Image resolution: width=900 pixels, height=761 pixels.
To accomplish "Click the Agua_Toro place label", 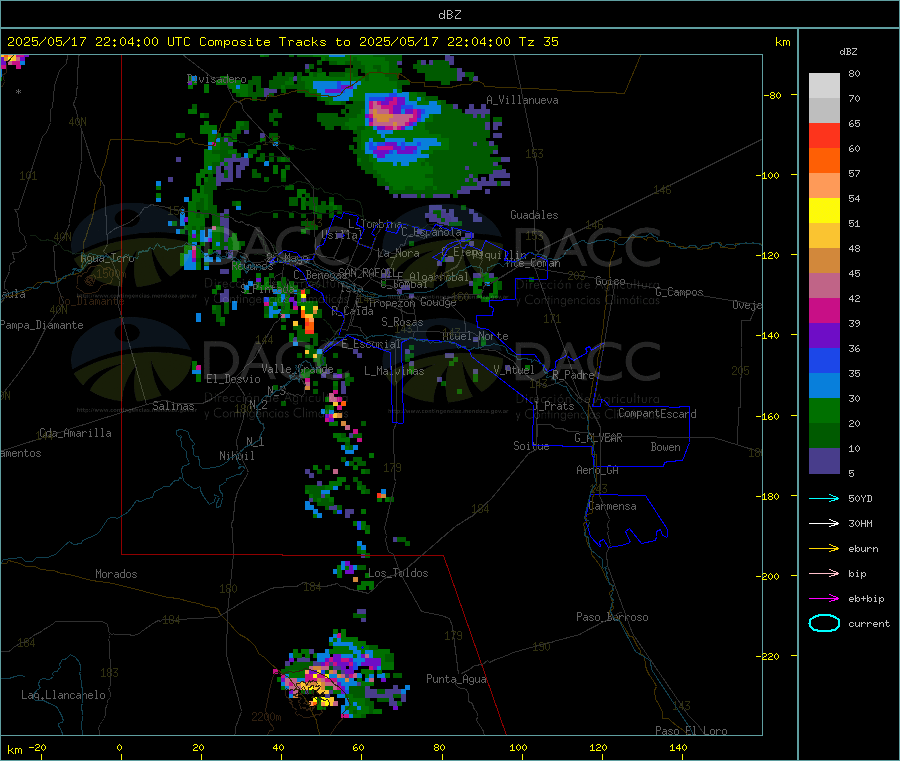I will (x=107, y=258).
